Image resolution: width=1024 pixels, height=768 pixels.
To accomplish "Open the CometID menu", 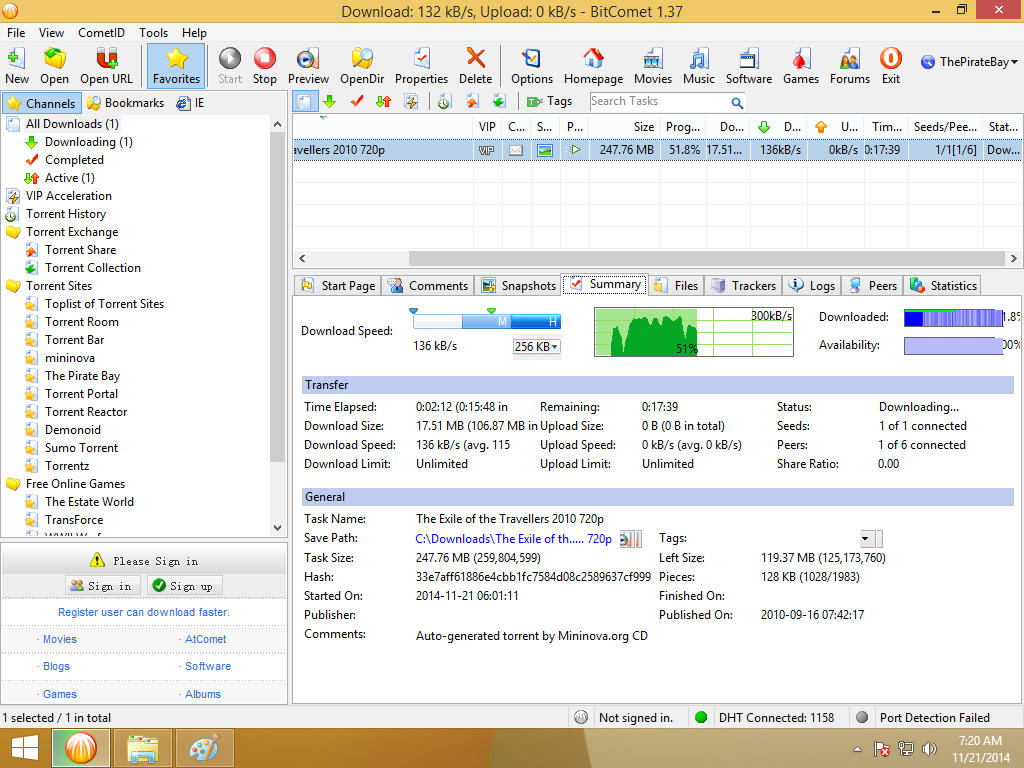I will tap(101, 33).
